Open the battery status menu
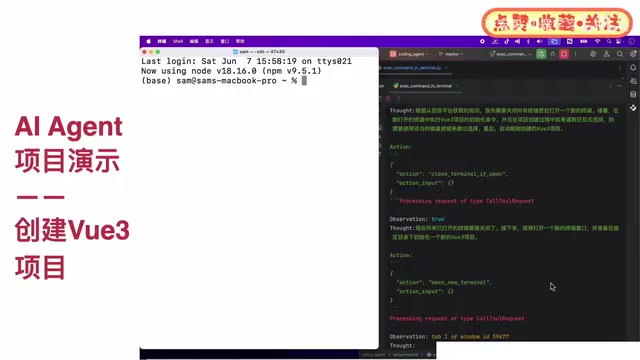This screenshot has height=360, width=640. (x=584, y=41)
